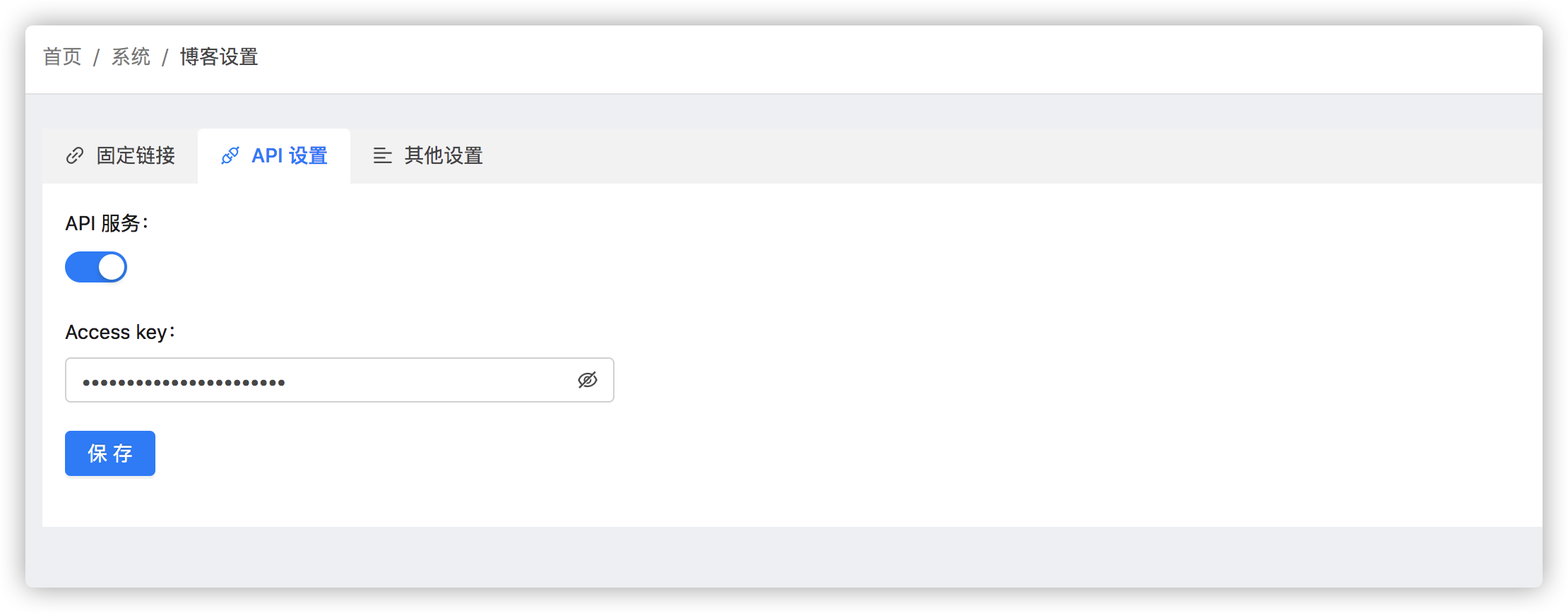This screenshot has width=1568, height=613.
Task: Click the masked dots inside the Access key field
Action: (184, 383)
